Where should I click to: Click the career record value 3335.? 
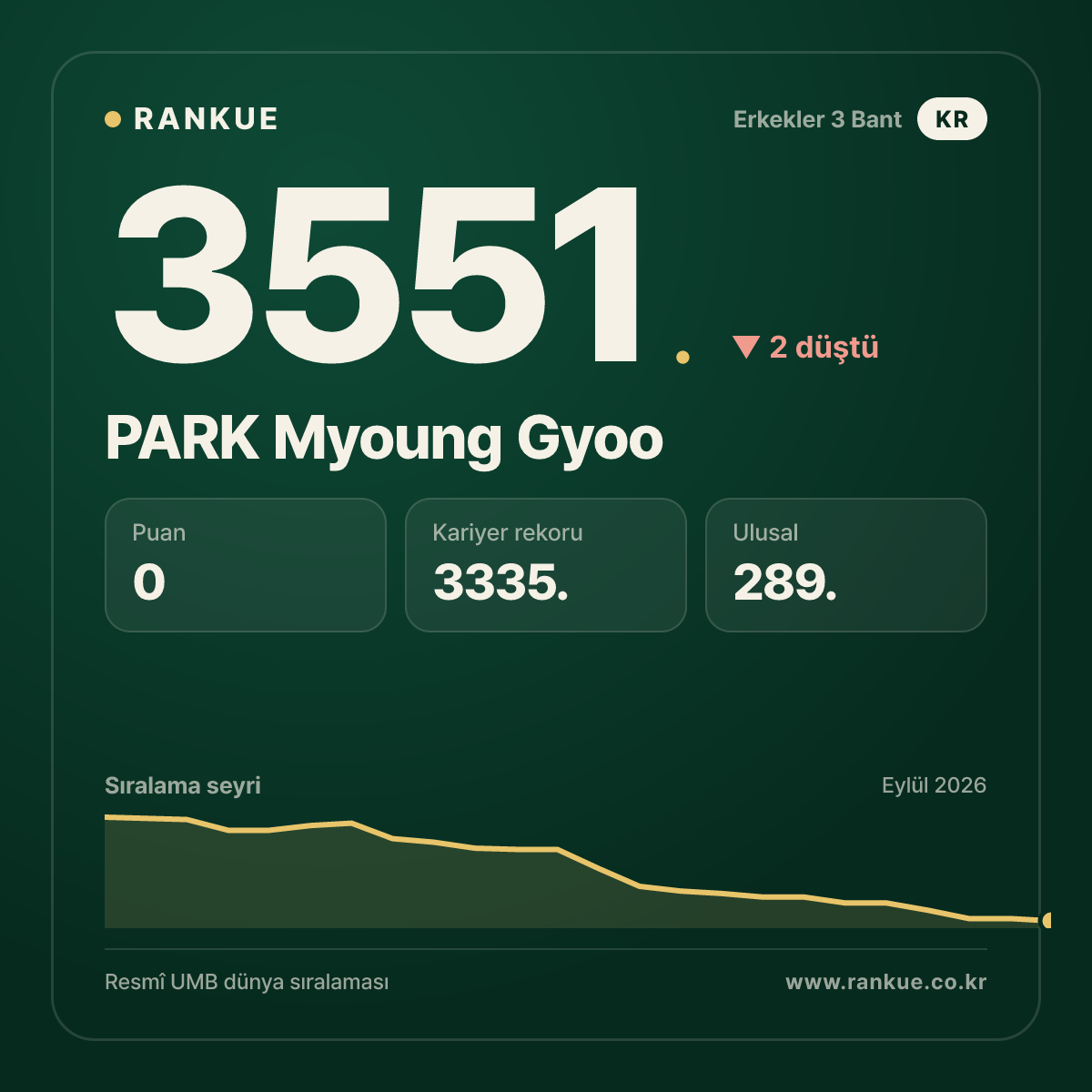pos(501,582)
